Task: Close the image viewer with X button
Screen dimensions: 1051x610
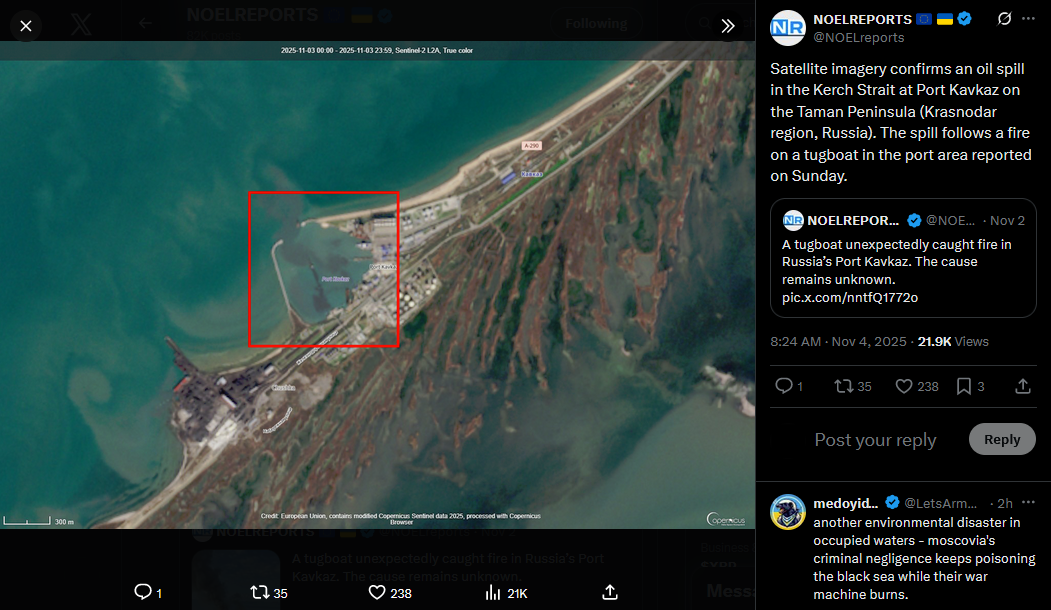Action: point(25,26)
